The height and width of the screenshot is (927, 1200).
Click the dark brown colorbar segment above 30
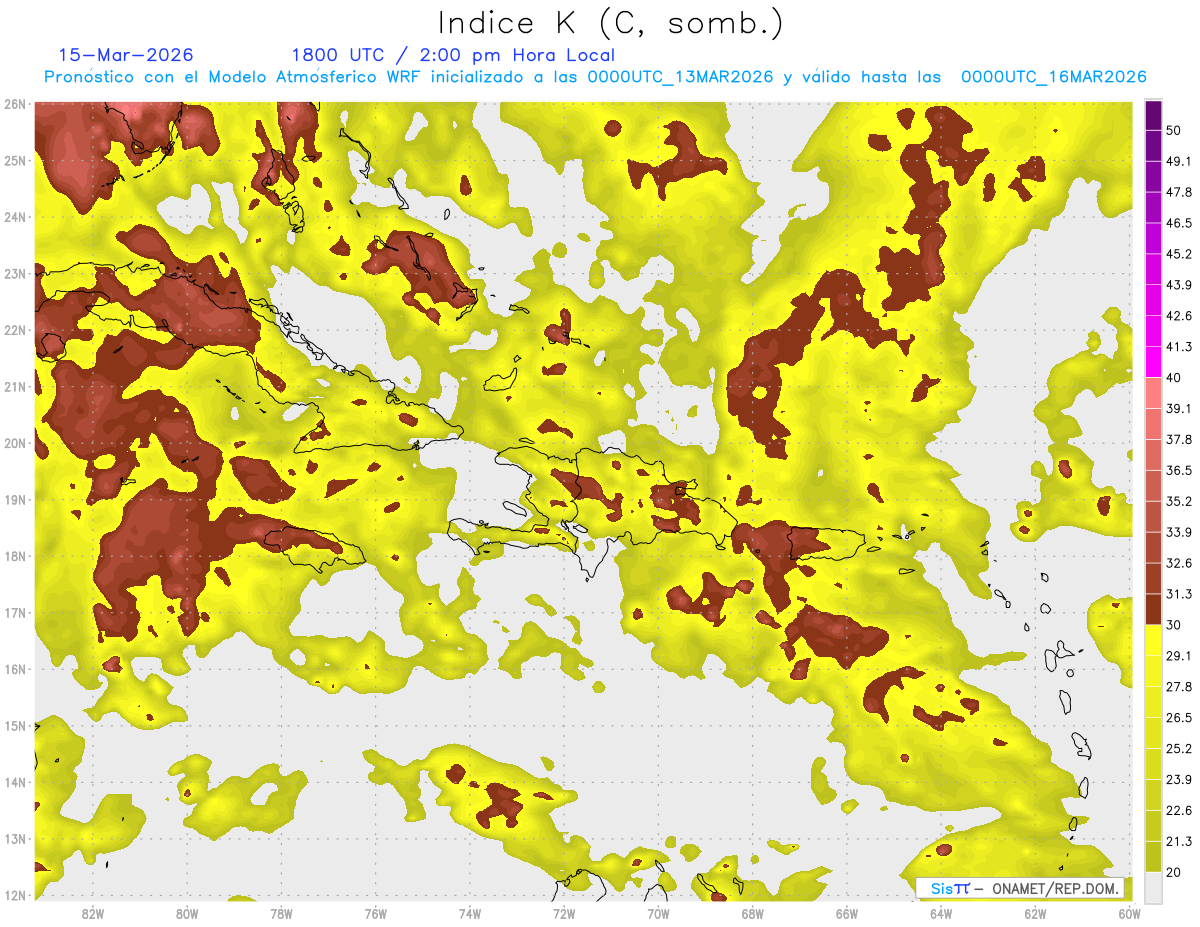[x=1153, y=610]
